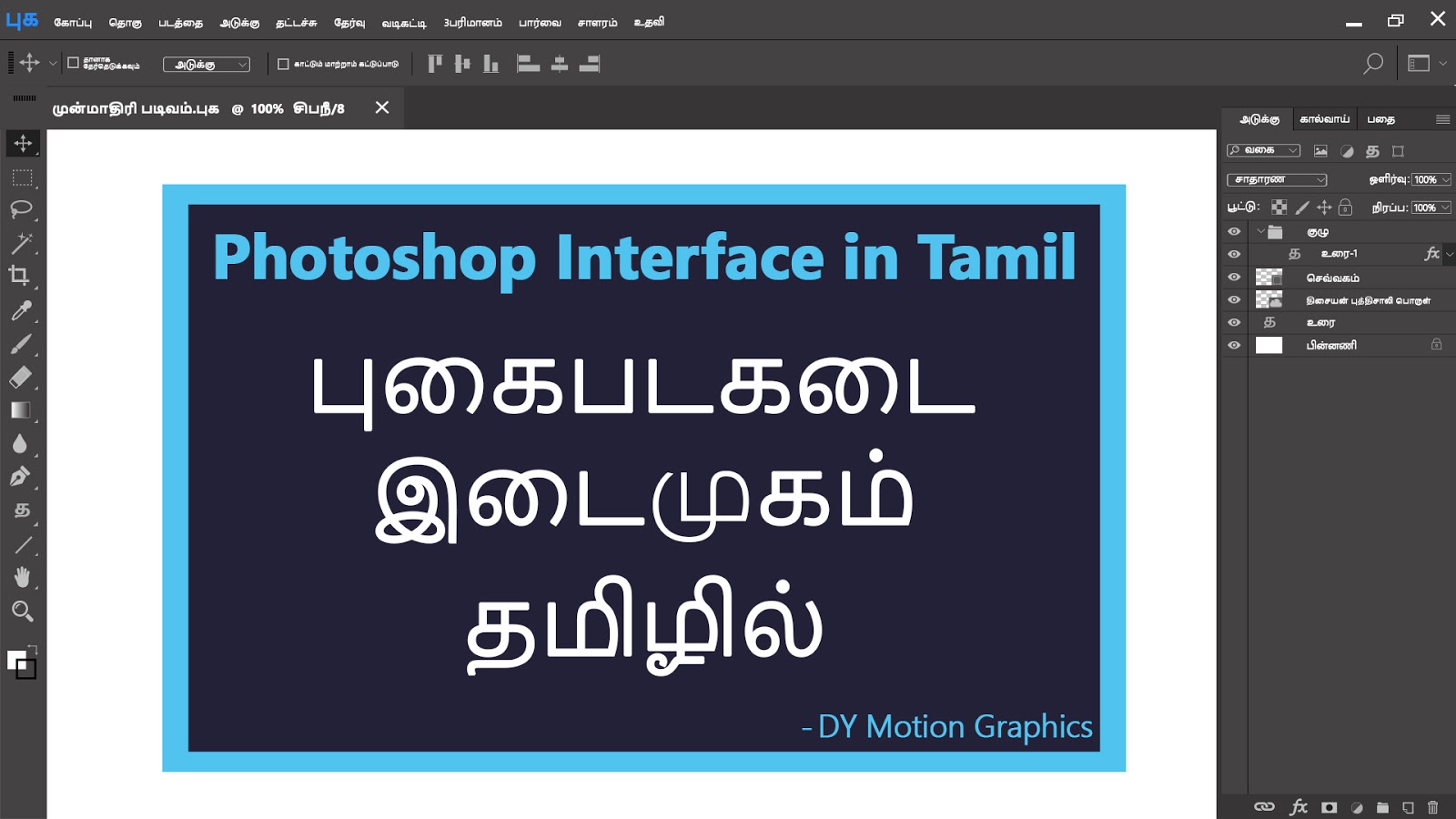Collapse the குழு group

1260,231
